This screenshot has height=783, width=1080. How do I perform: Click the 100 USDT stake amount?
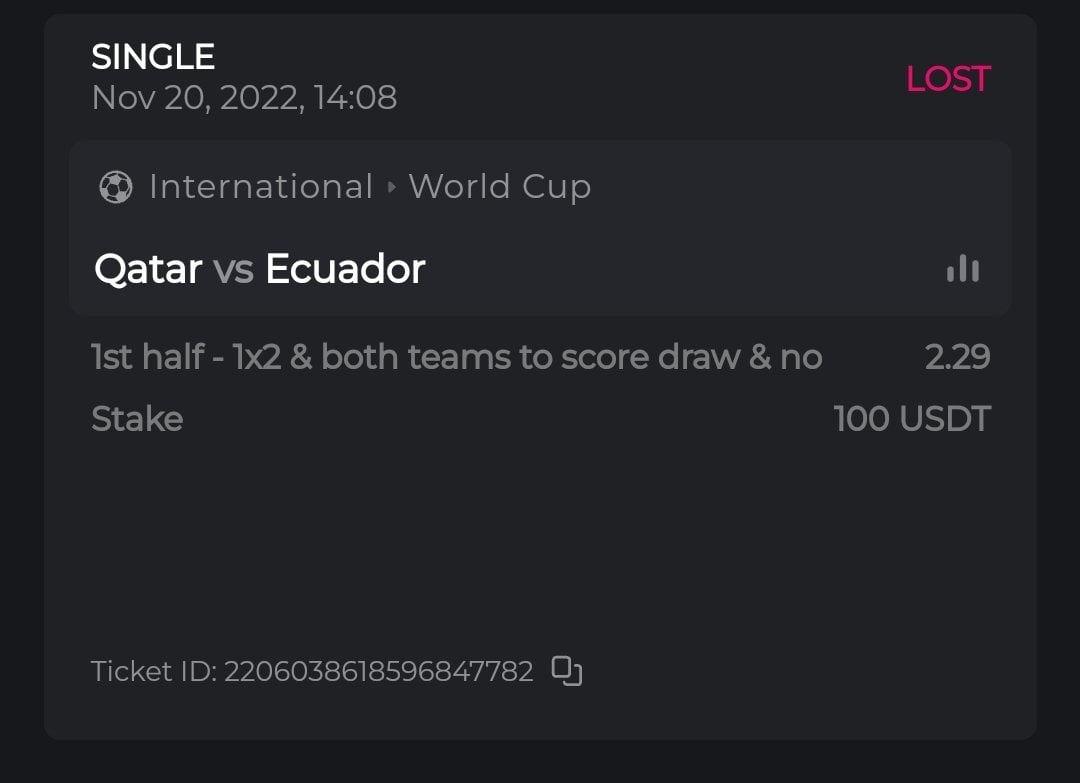[912, 419]
